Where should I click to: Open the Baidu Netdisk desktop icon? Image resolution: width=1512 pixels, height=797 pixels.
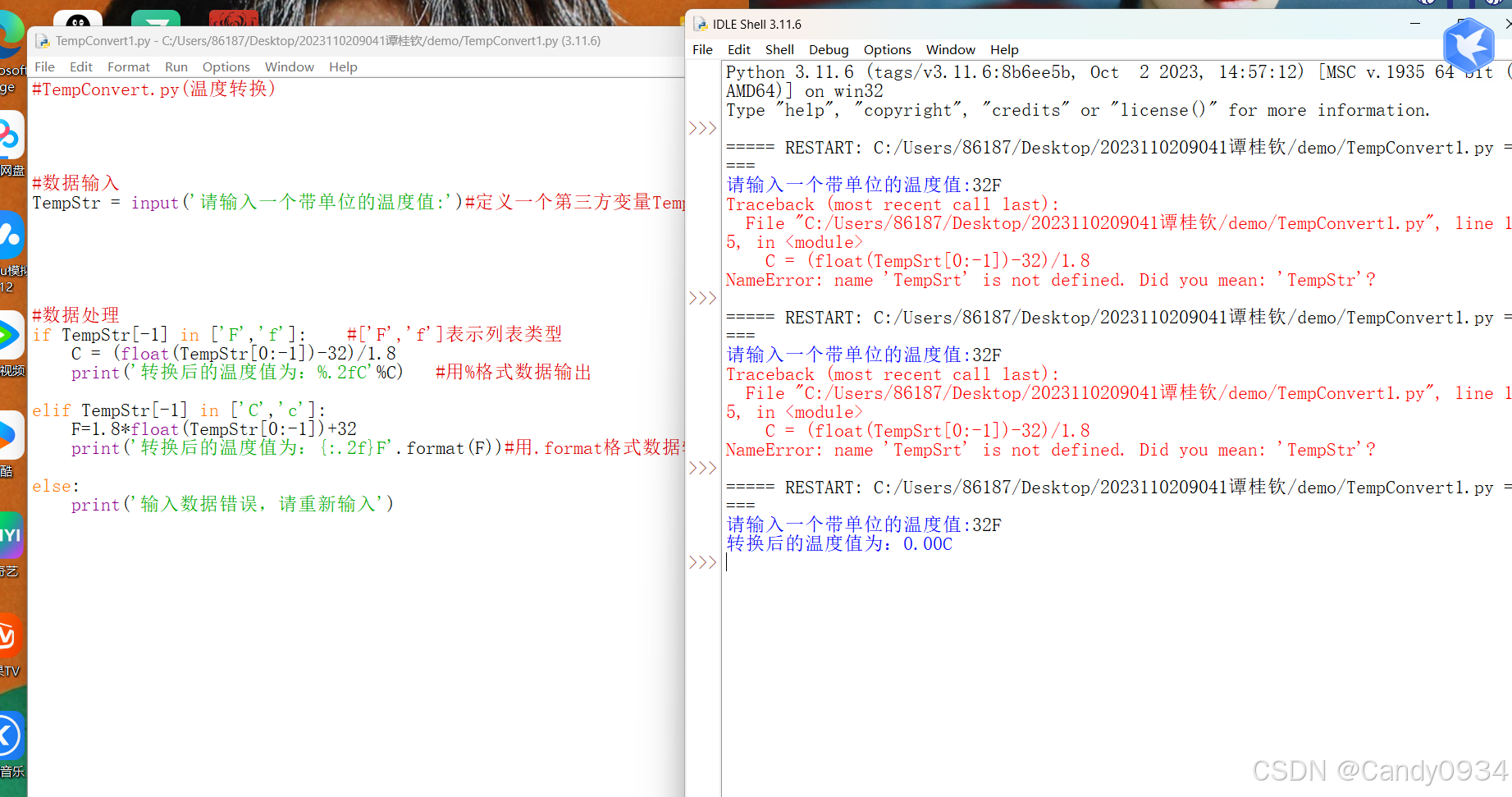(x=10, y=136)
